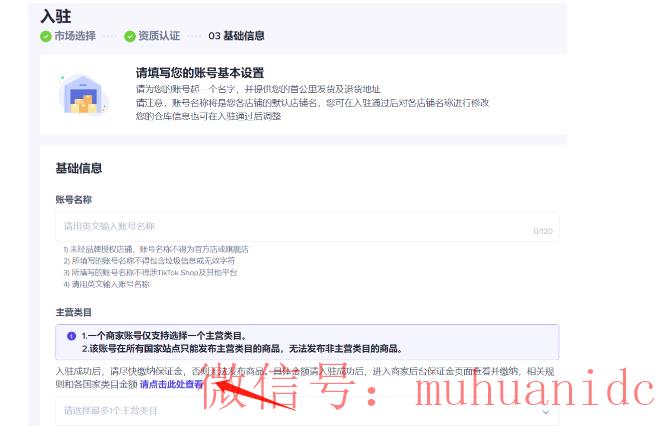Image resolution: width=670 pixels, height=426 pixels.
Task: Click the heading 请填写您的账号基本设置
Action: pos(200,73)
